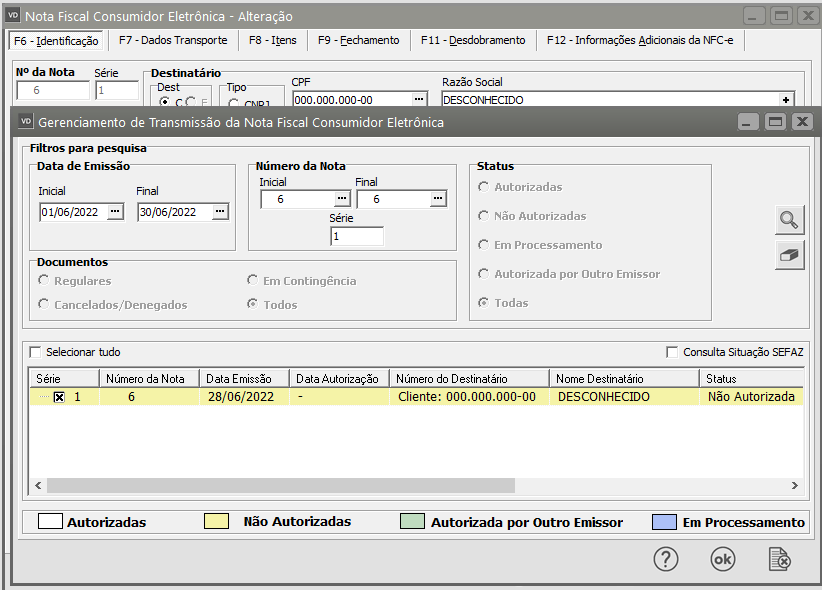Screen dimensions: 822x590
Task: Click plus icon beside Razão Social field
Action: tap(786, 100)
